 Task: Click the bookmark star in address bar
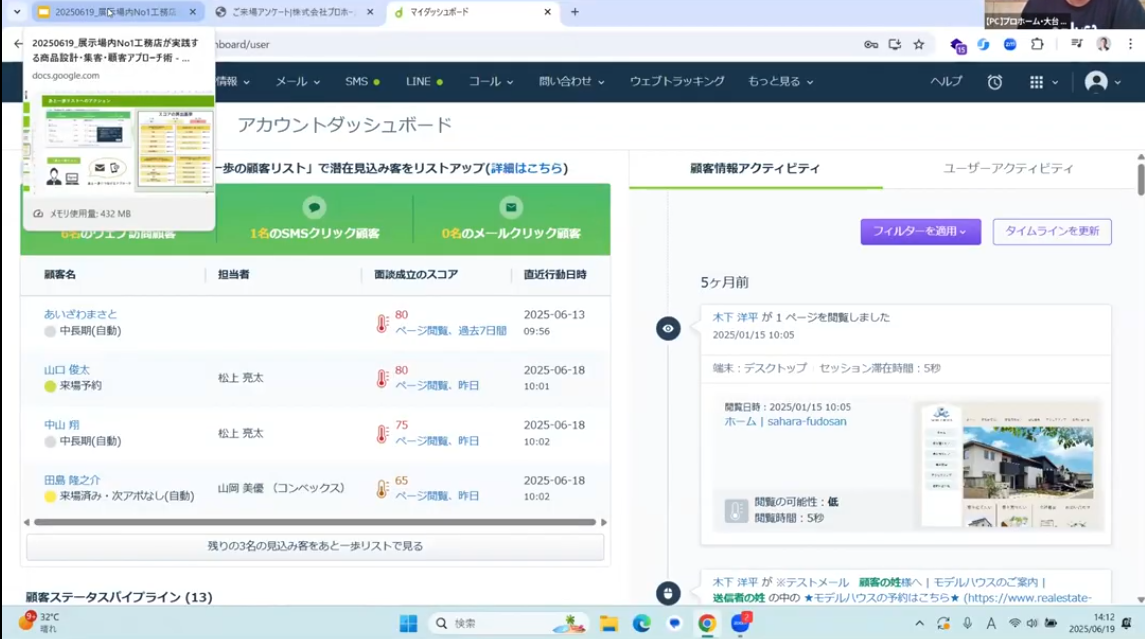(x=919, y=45)
